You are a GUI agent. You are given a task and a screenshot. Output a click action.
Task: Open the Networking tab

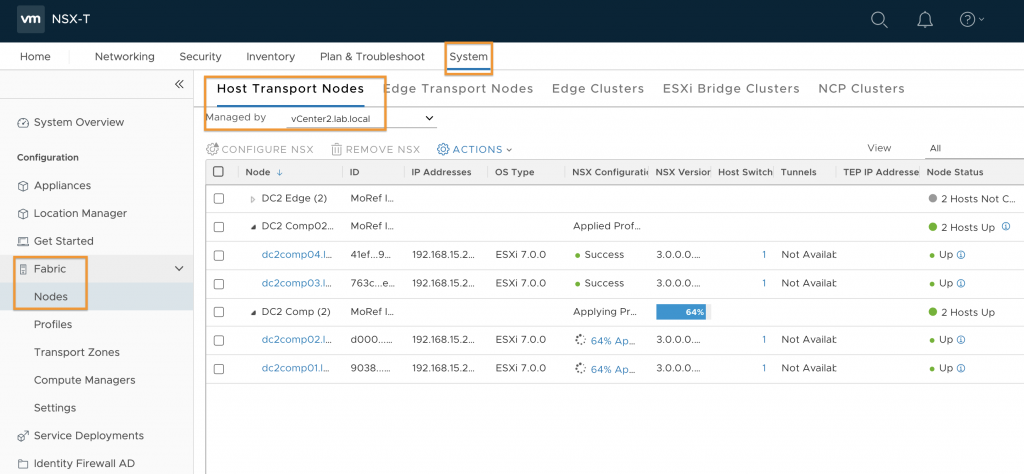pyautogui.click(x=125, y=57)
